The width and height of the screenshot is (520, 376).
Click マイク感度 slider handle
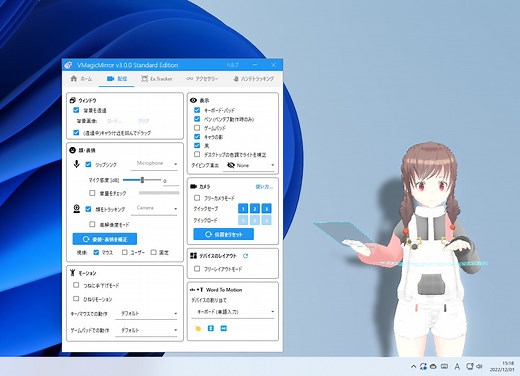pyautogui.click(x=142, y=180)
